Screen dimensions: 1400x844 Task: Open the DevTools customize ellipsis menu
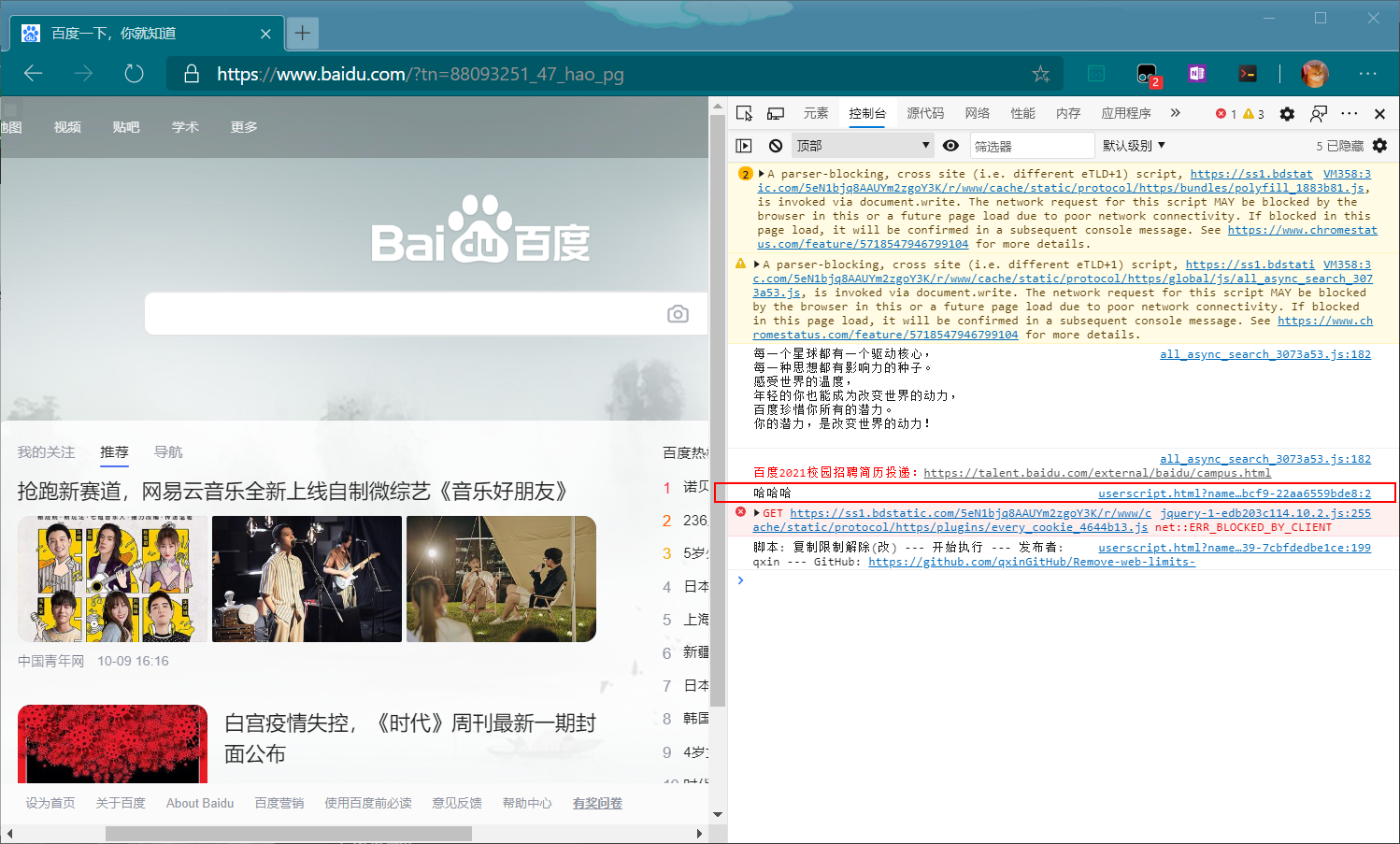(x=1350, y=114)
